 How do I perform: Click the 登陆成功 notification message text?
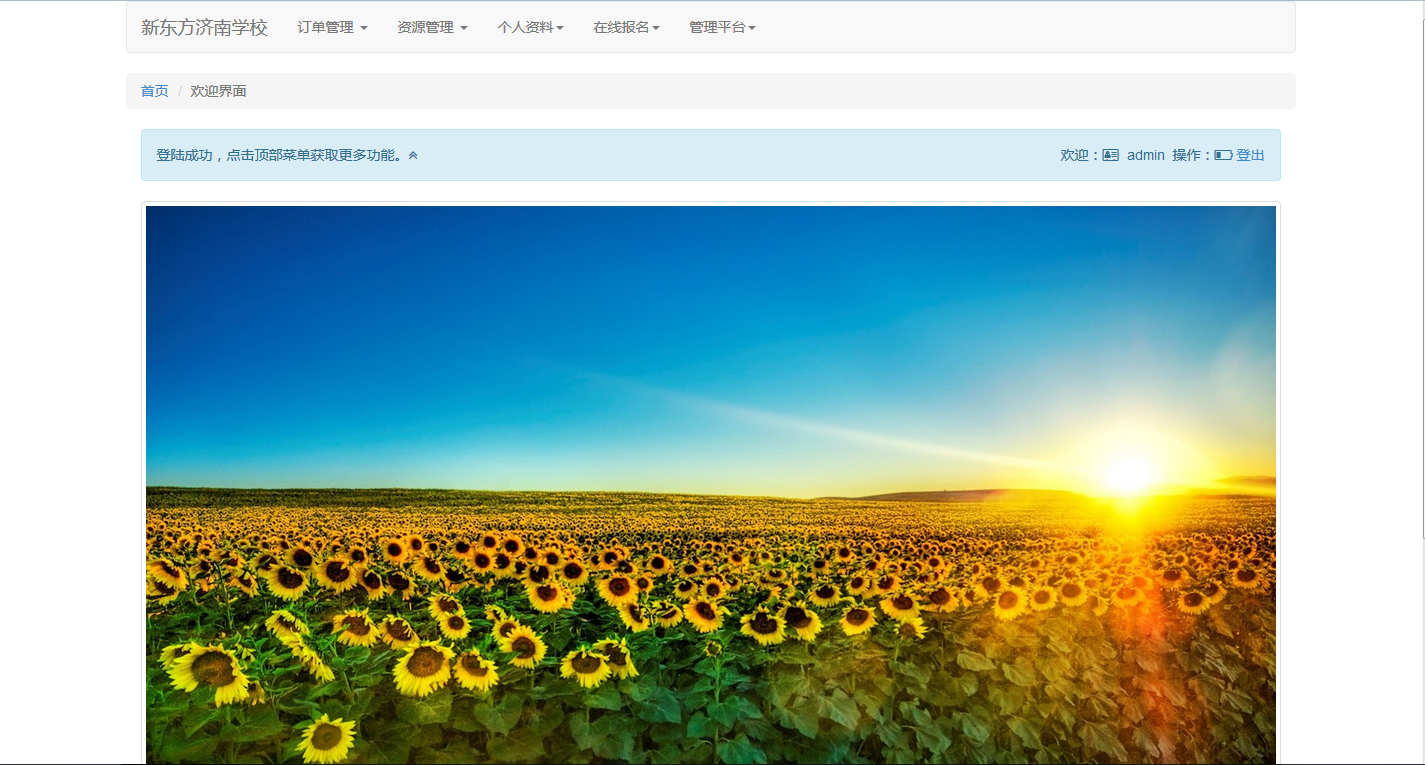coord(280,155)
